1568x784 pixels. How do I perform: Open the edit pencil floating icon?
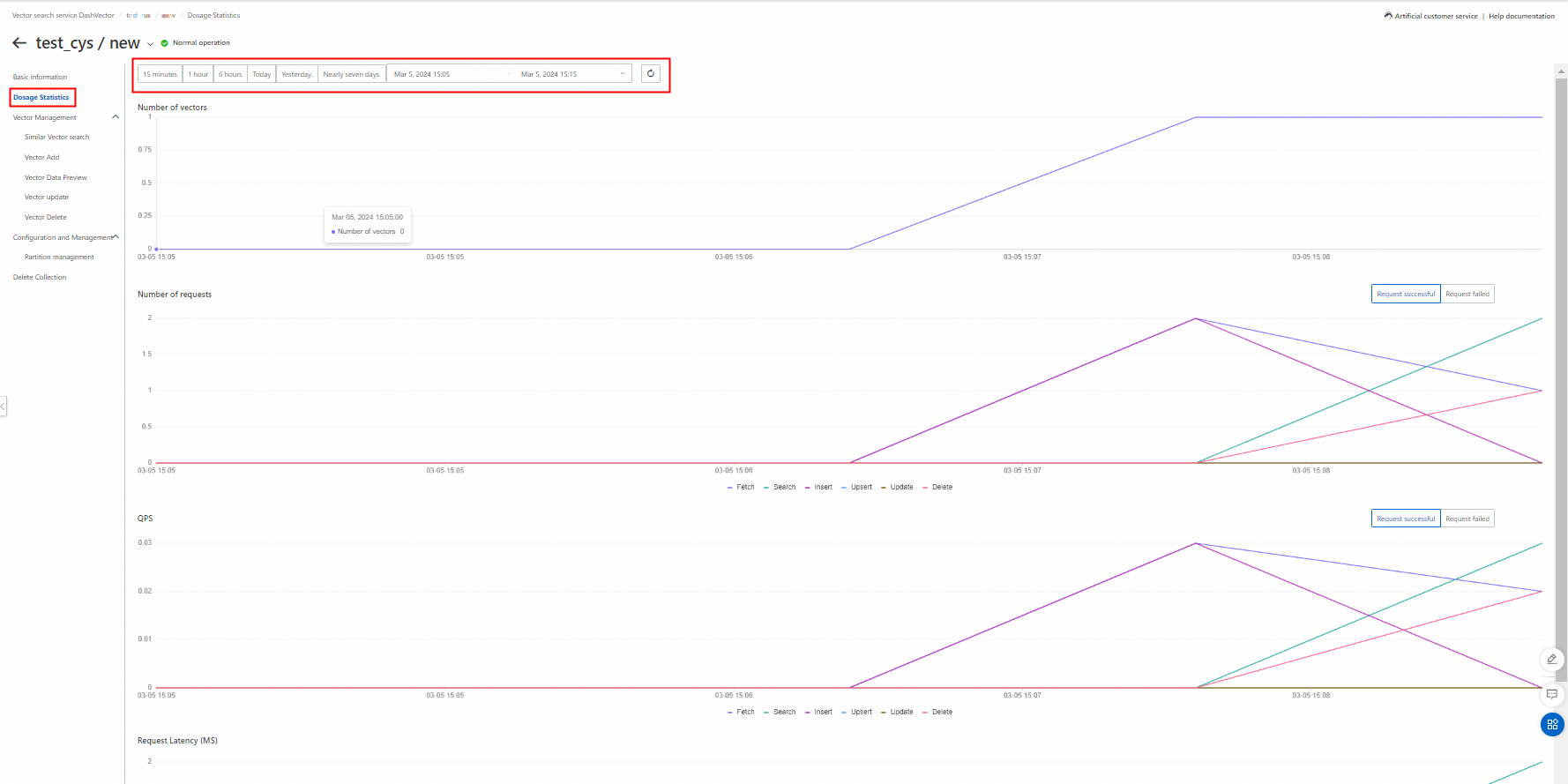point(1552,659)
